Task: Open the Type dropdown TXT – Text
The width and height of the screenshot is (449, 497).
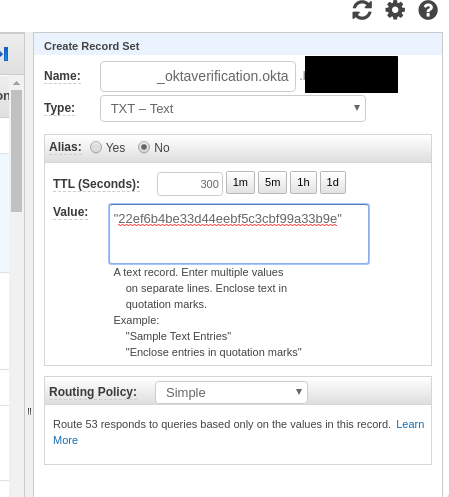Action: click(233, 108)
